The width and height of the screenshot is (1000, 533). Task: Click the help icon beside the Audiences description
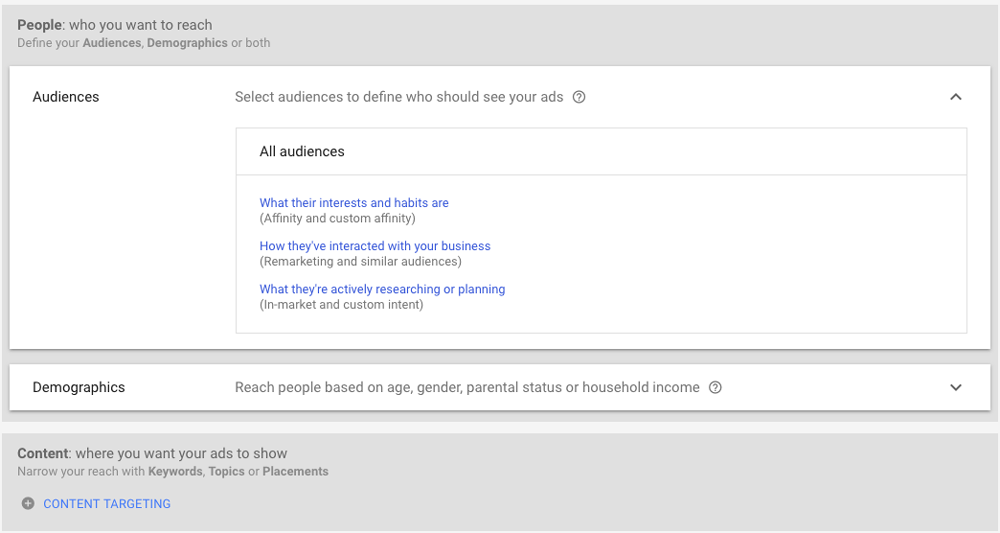click(x=579, y=97)
